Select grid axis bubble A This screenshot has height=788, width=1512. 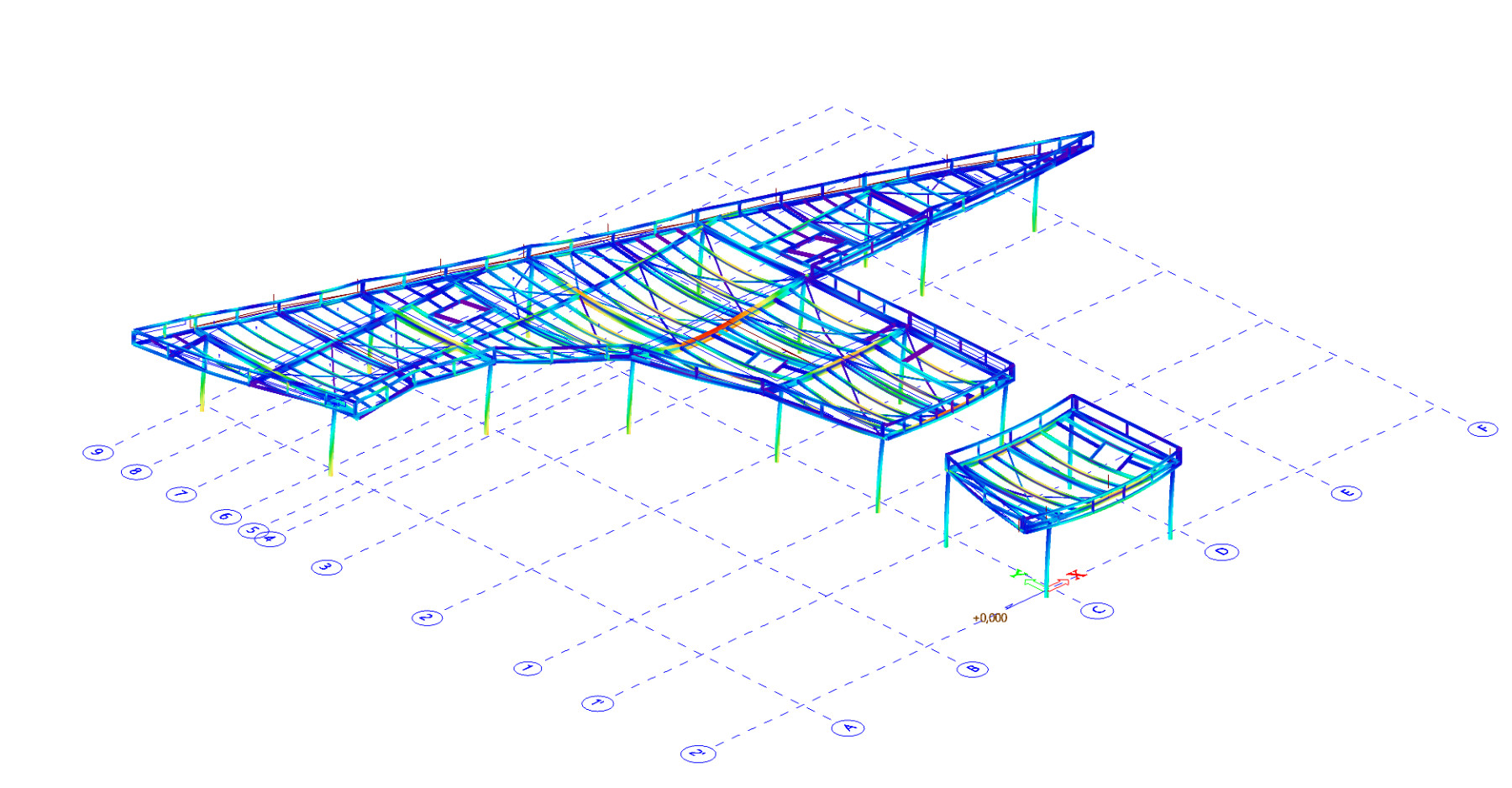pyautogui.click(x=848, y=728)
